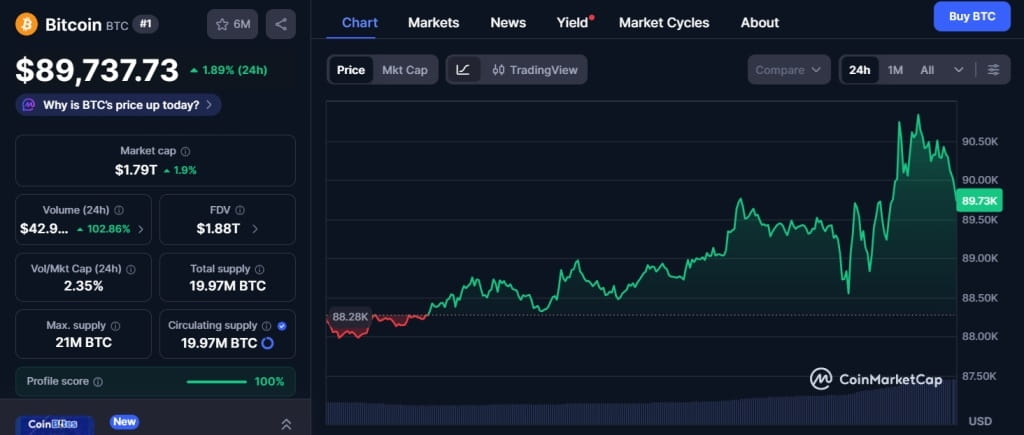Click the USD currency label on chart
1024x435 pixels.
pos(979,421)
